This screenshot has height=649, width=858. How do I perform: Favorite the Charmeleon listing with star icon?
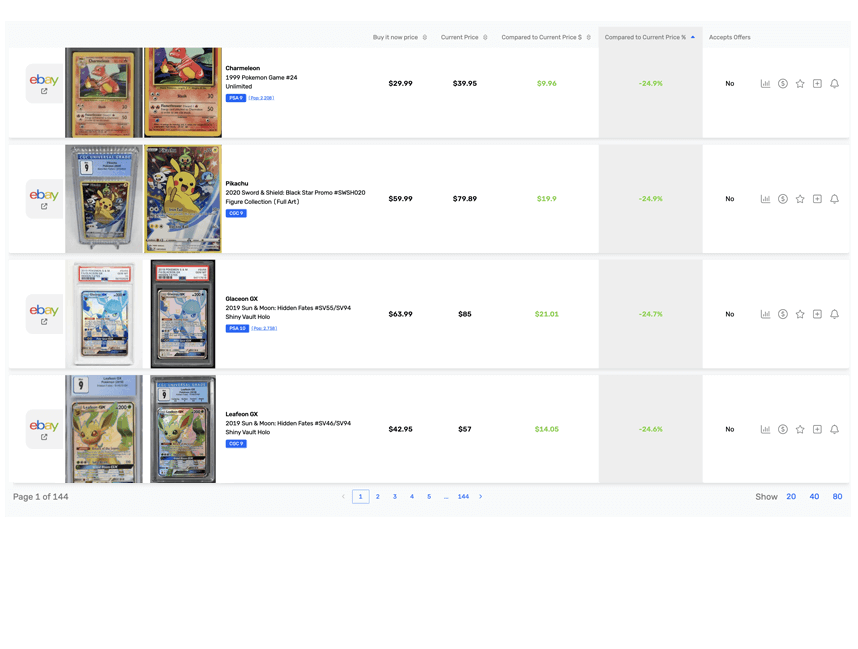tap(800, 84)
